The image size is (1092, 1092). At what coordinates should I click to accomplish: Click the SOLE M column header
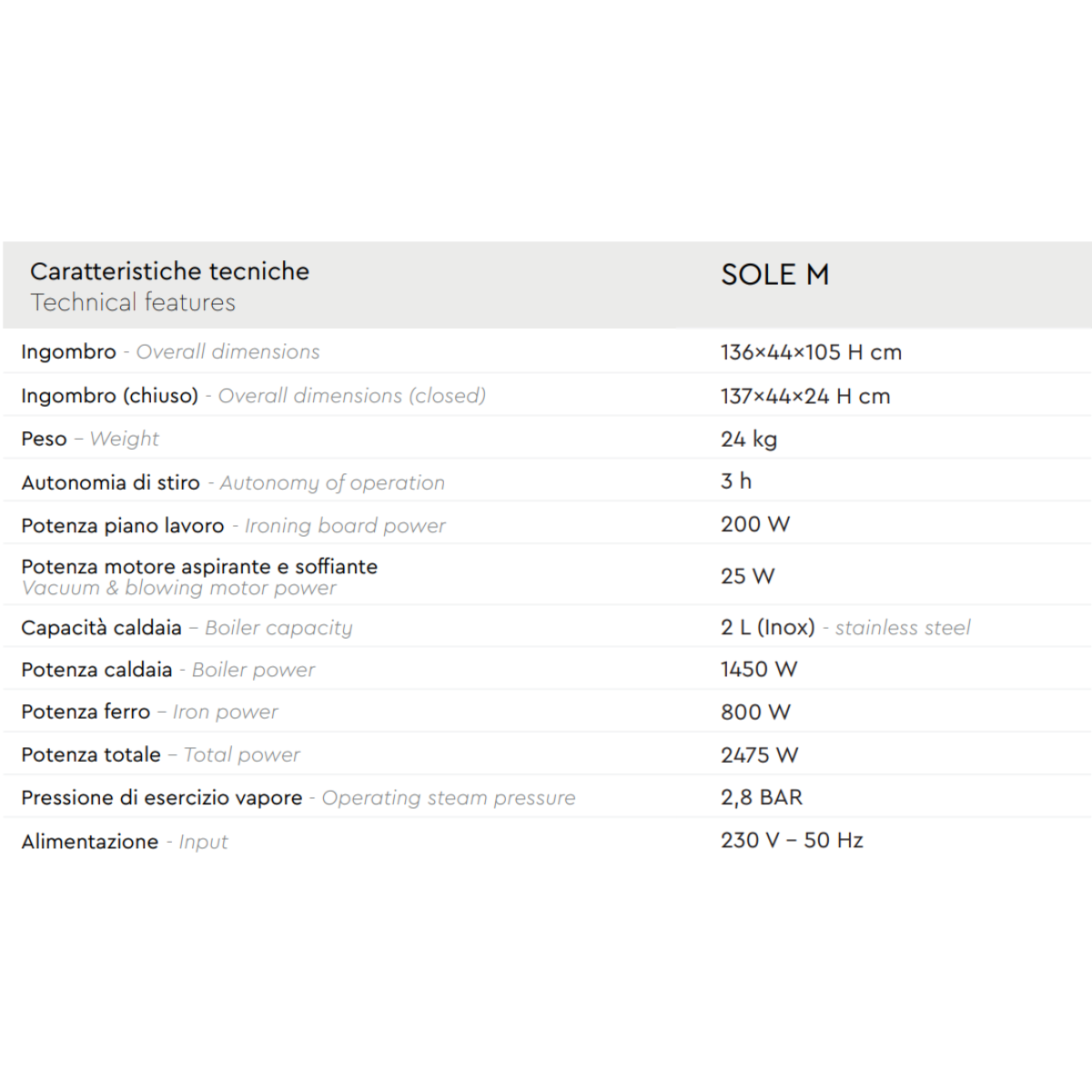pyautogui.click(x=774, y=275)
